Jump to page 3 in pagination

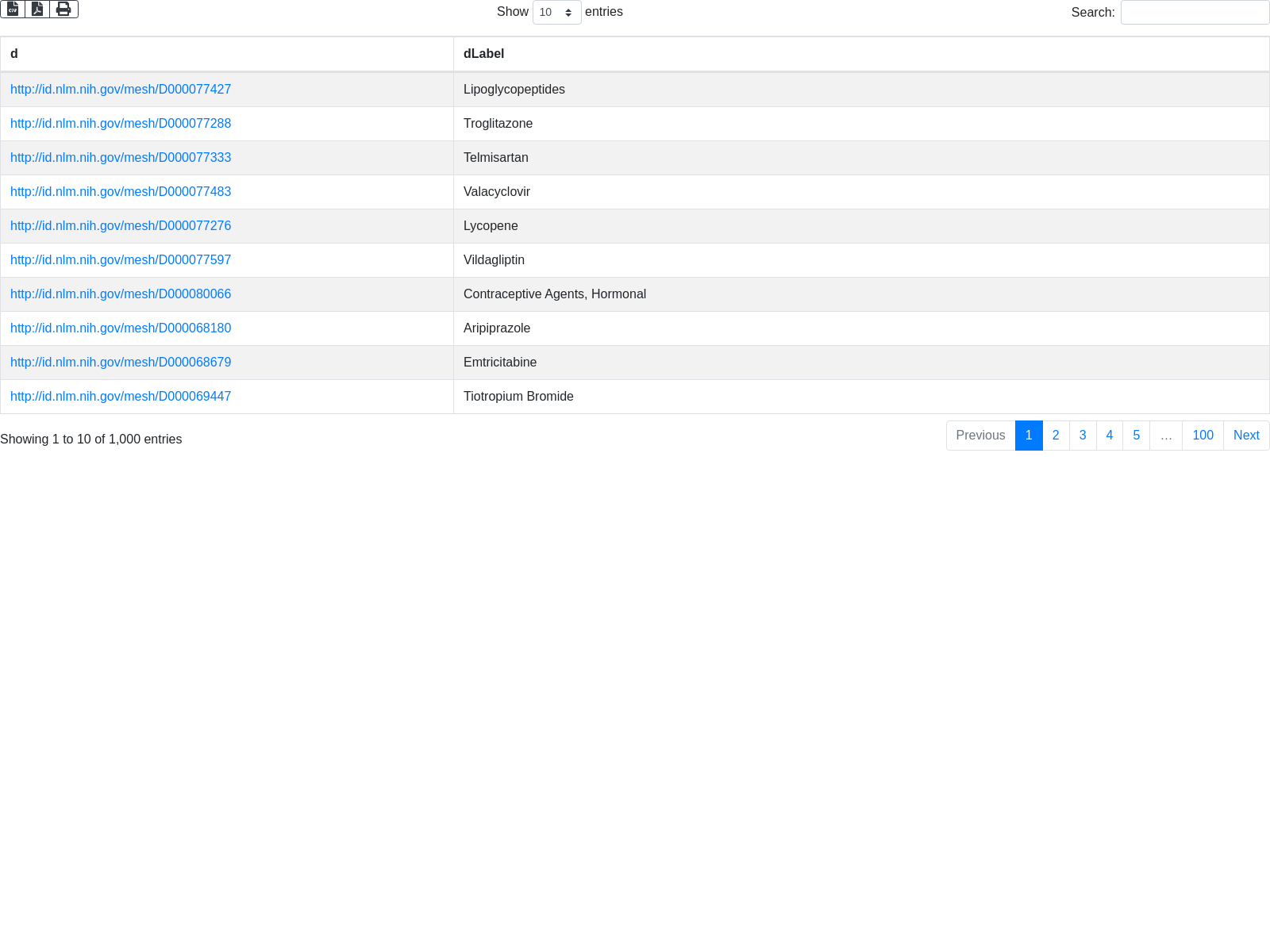[x=1083, y=436]
